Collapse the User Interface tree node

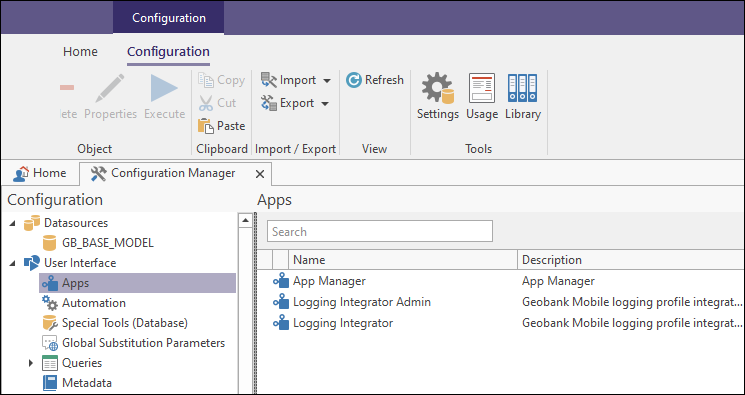12,263
